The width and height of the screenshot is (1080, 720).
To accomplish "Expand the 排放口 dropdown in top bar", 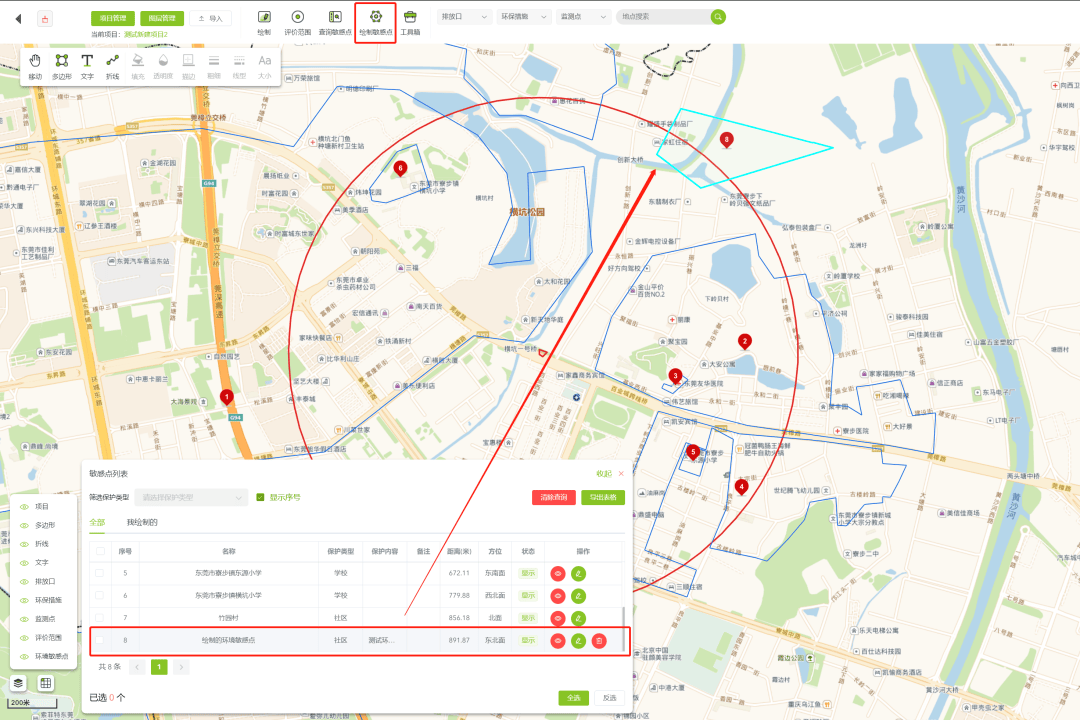I will (x=465, y=17).
